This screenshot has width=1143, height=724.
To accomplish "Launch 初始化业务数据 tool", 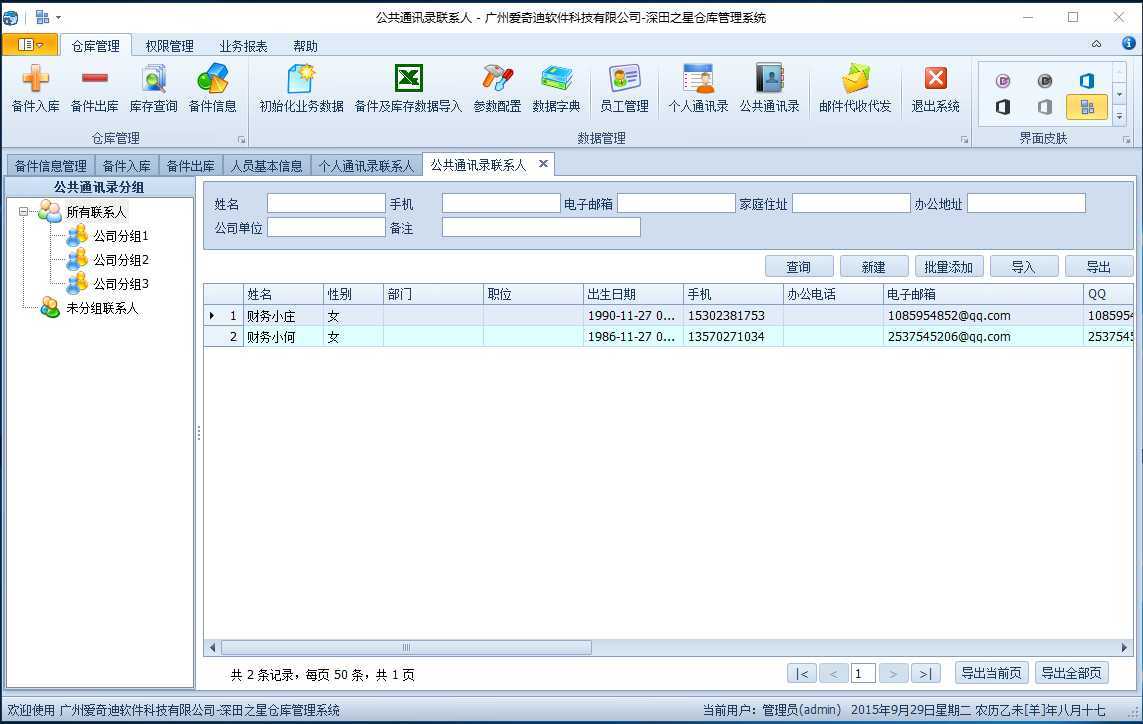I will point(301,88).
